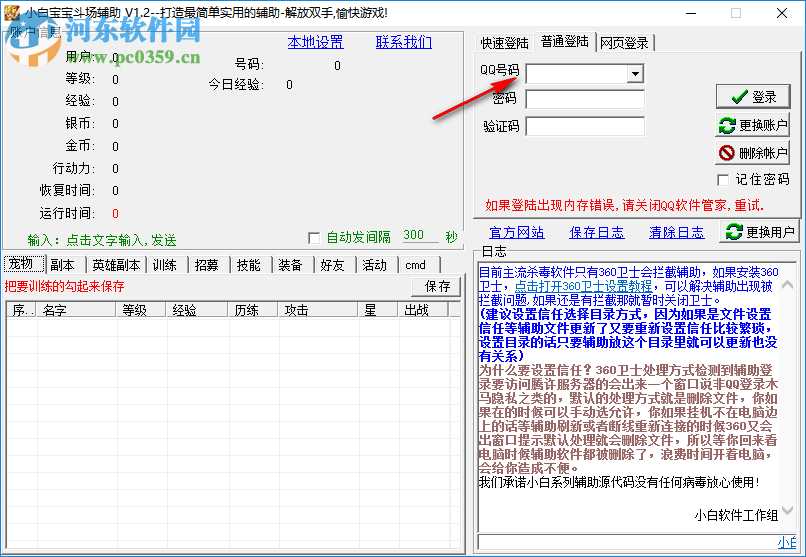This screenshot has height=557, width=806.
Task: Switch to 网页登录 tab
Action: click(624, 43)
